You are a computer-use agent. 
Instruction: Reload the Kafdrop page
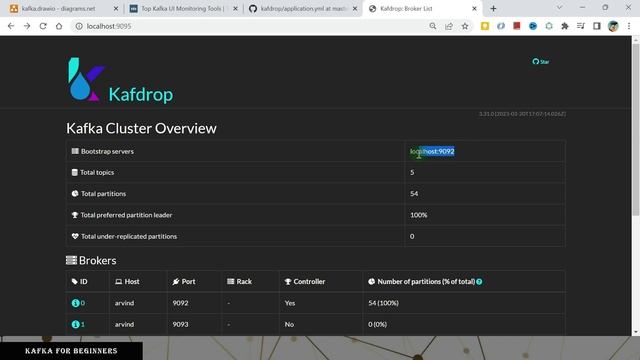pos(43,26)
